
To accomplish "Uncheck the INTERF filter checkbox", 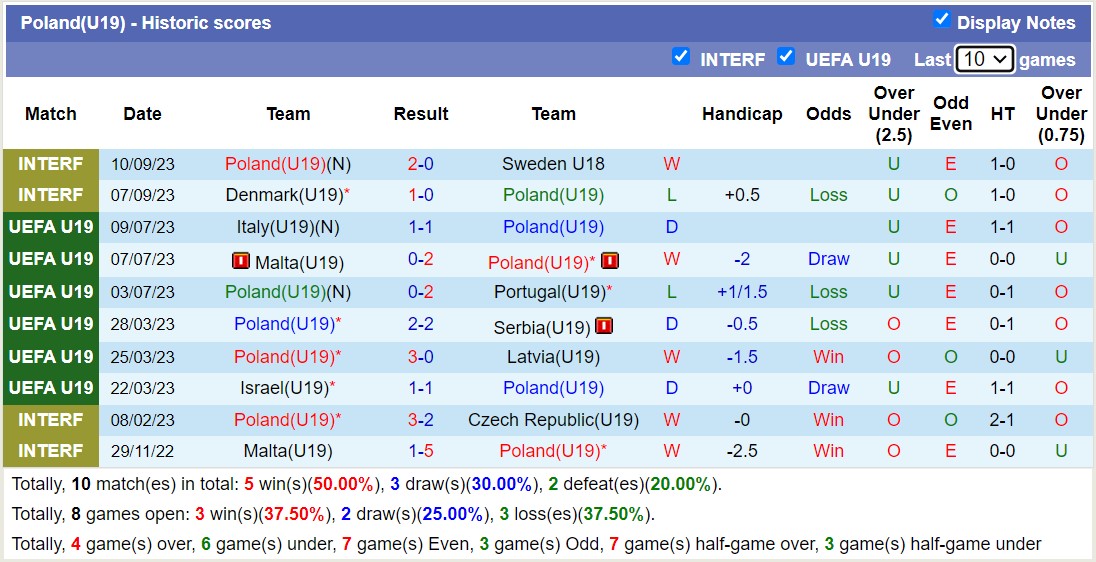I will tap(681, 56).
